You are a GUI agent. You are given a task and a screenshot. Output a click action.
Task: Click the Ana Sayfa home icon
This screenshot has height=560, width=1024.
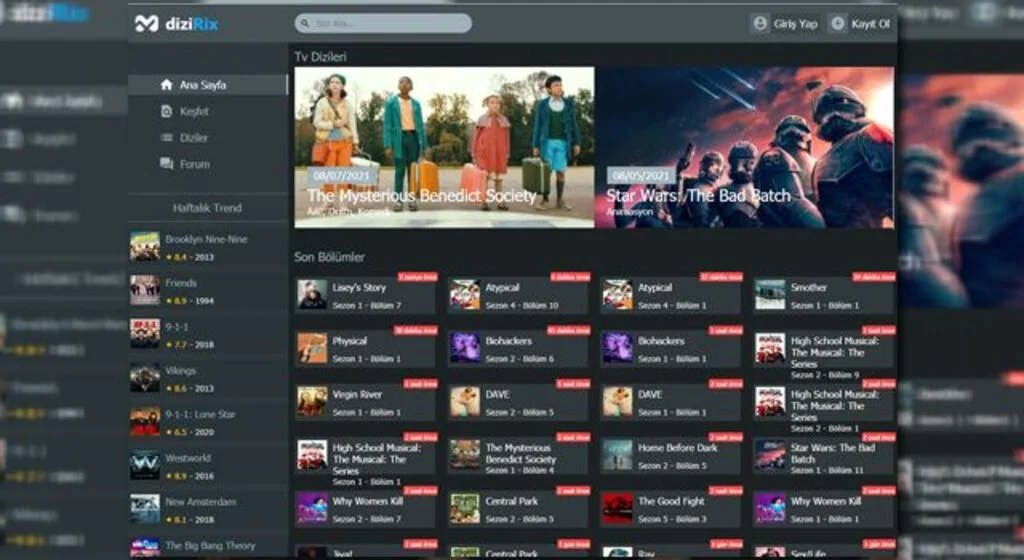[x=167, y=85]
